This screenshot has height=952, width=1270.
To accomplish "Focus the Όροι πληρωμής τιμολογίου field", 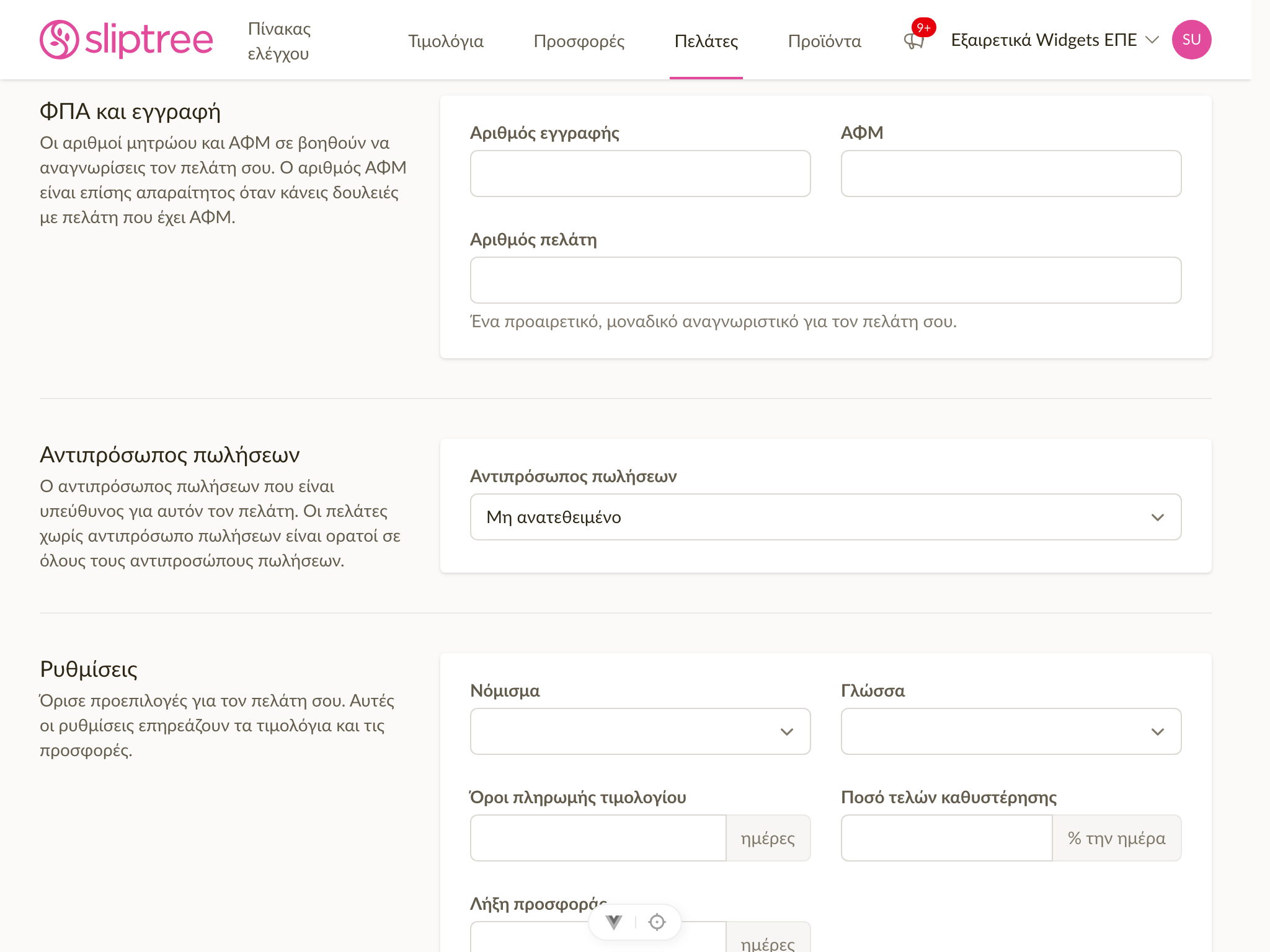I will pos(598,838).
